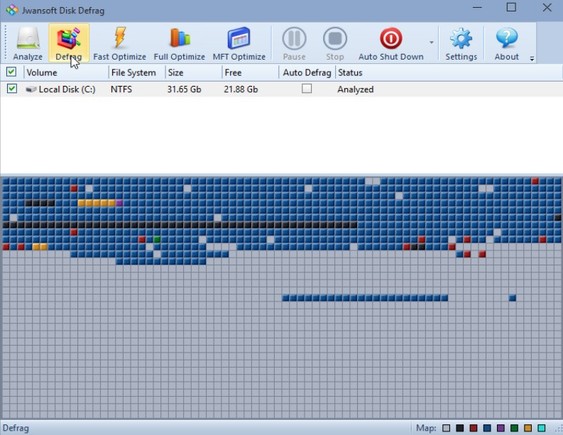Click the Jwansoft Disk Defrag title icon
Image resolution: width=563 pixels, height=435 pixels.
[12, 10]
